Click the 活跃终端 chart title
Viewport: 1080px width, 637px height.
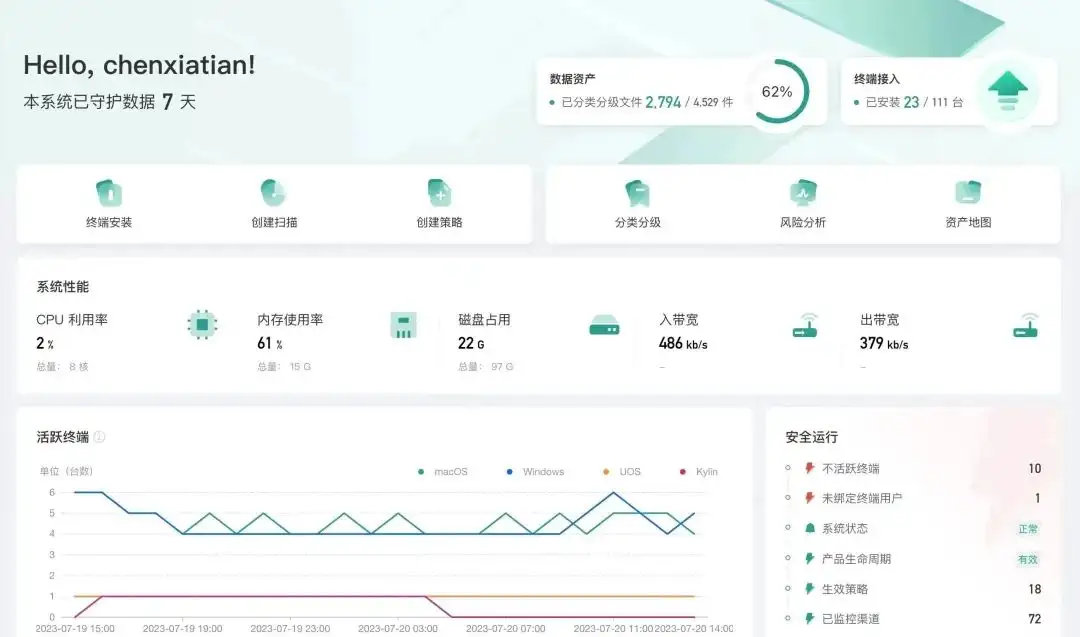63,437
